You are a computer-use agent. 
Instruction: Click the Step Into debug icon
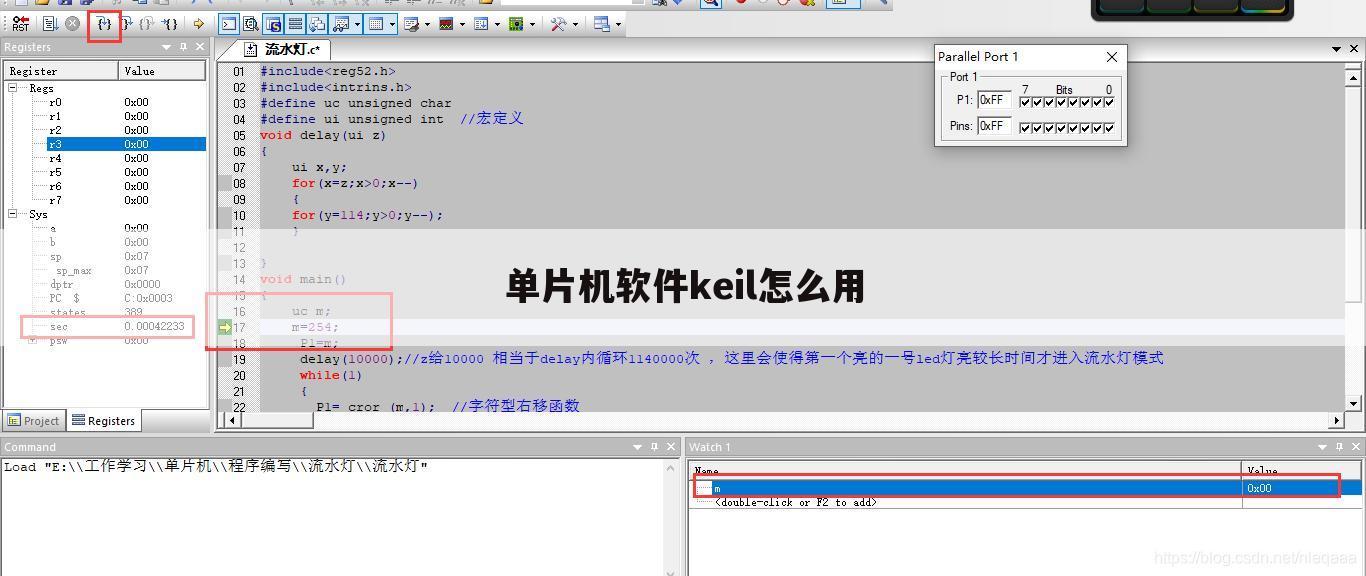point(104,23)
